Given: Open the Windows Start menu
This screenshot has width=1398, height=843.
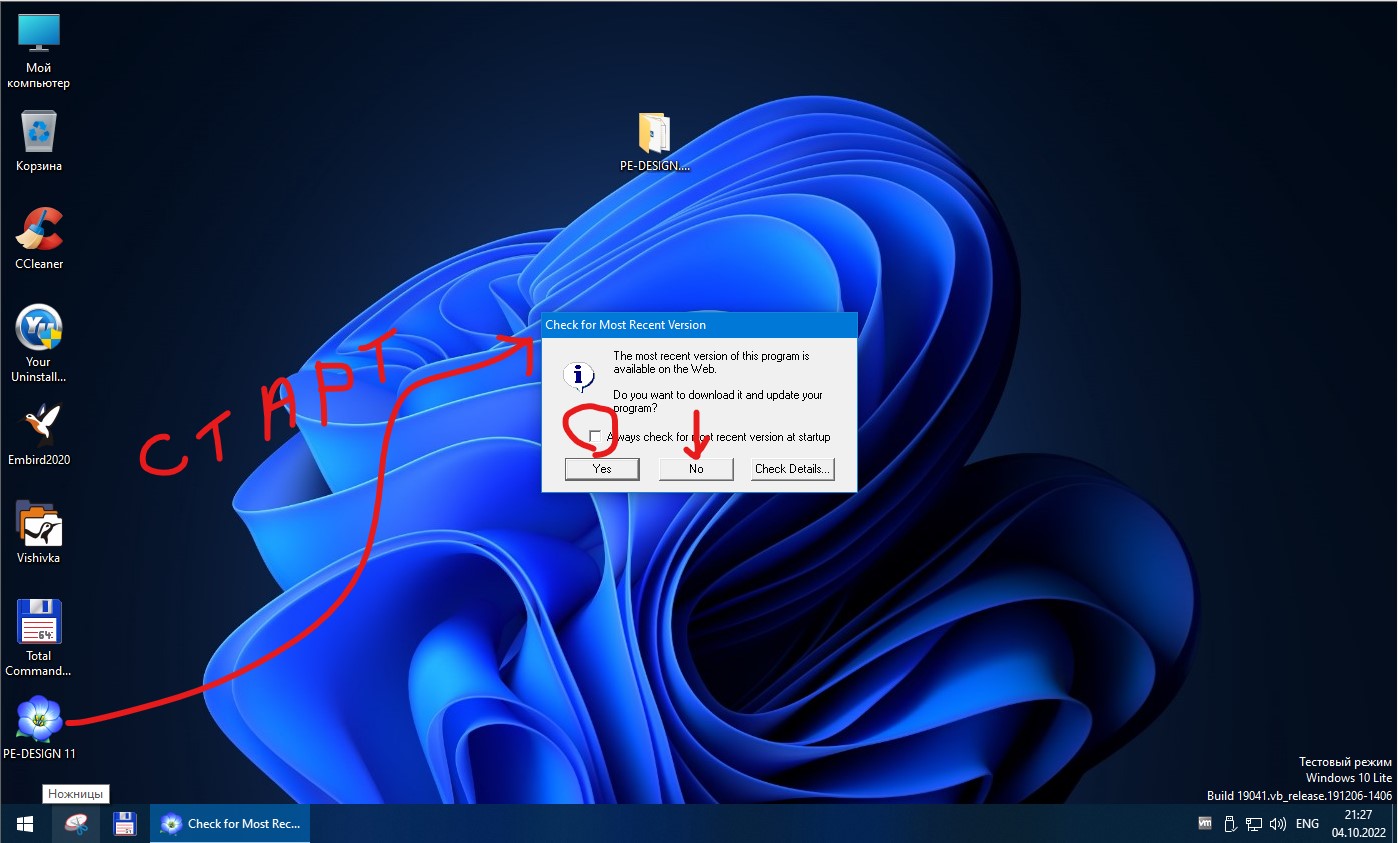Looking at the screenshot, I should 25,824.
